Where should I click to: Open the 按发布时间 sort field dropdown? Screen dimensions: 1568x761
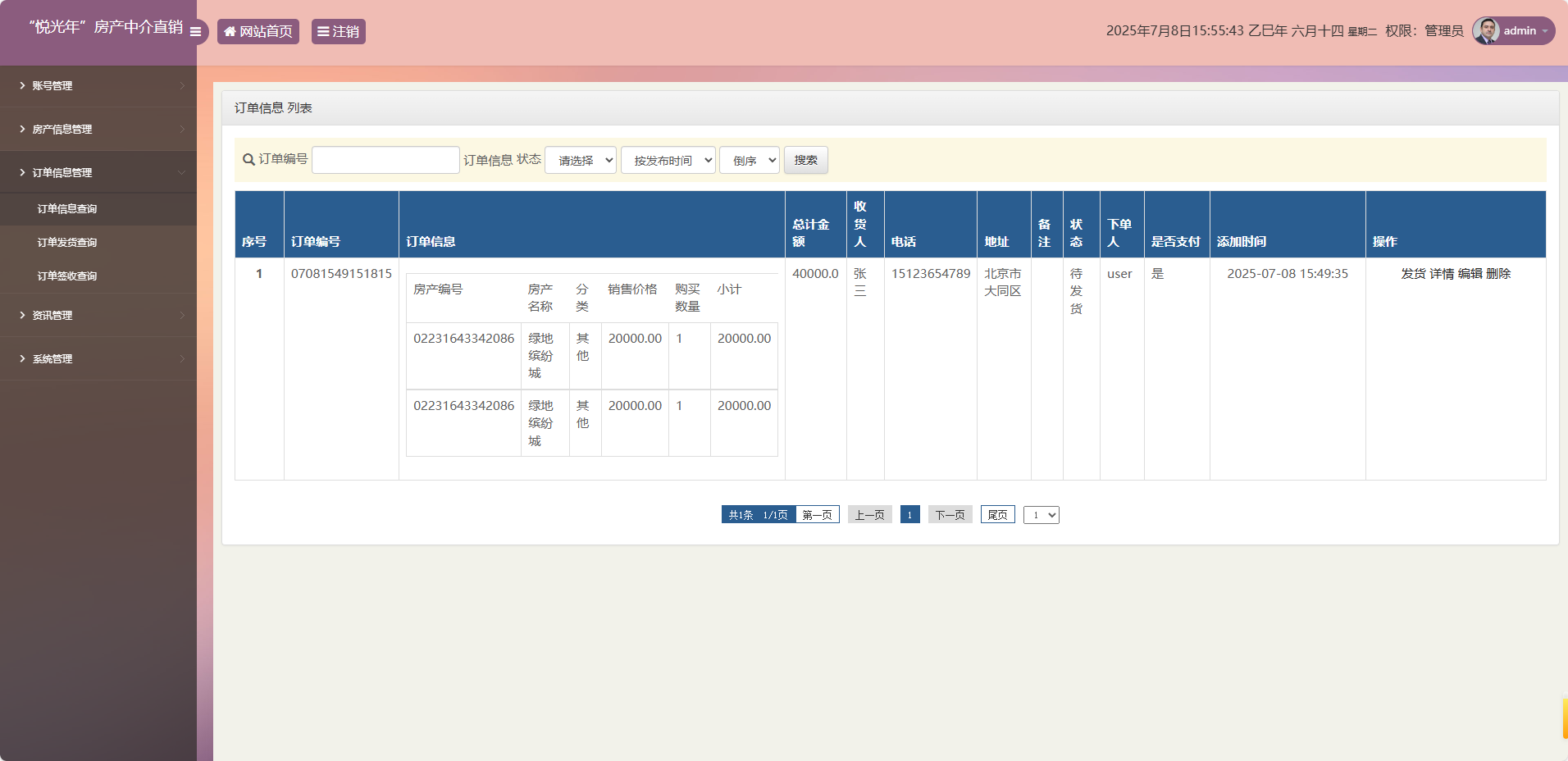tap(668, 160)
